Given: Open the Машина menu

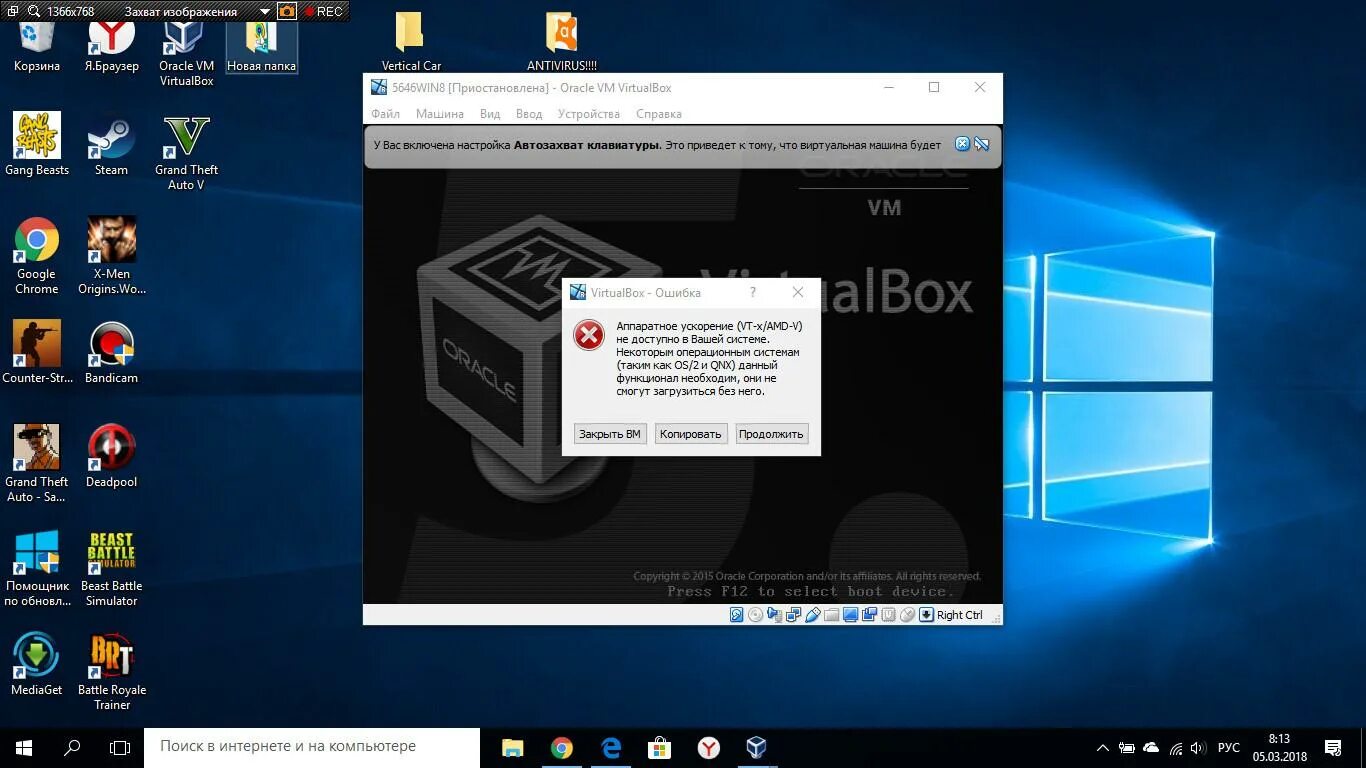Looking at the screenshot, I should (x=440, y=114).
